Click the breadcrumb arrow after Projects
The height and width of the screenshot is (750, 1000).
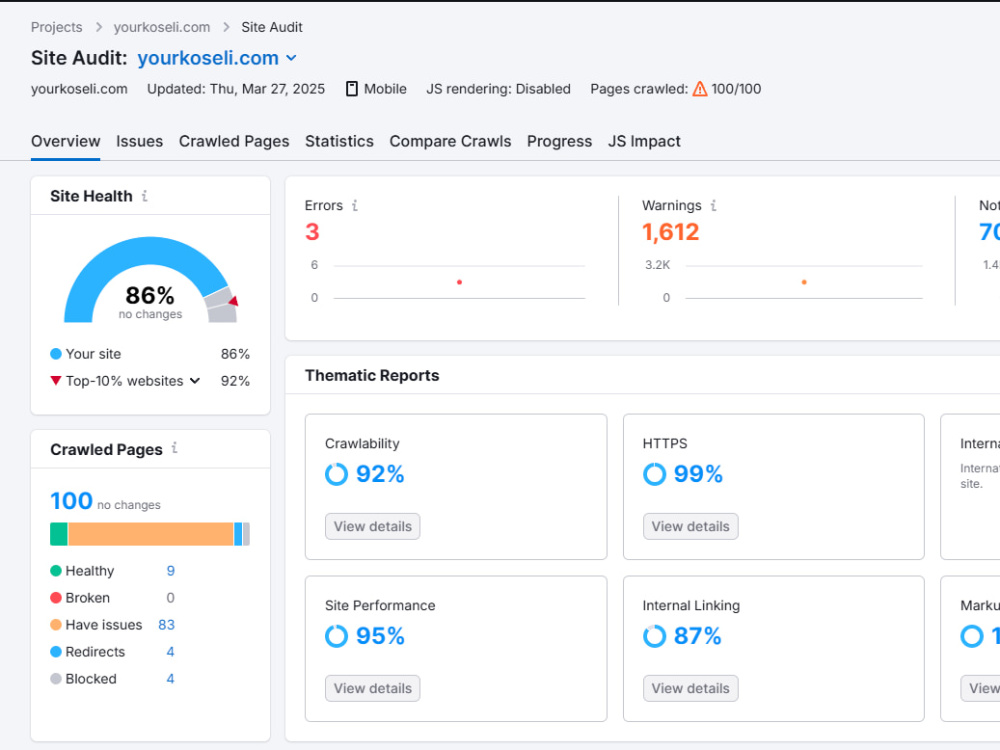pos(98,27)
